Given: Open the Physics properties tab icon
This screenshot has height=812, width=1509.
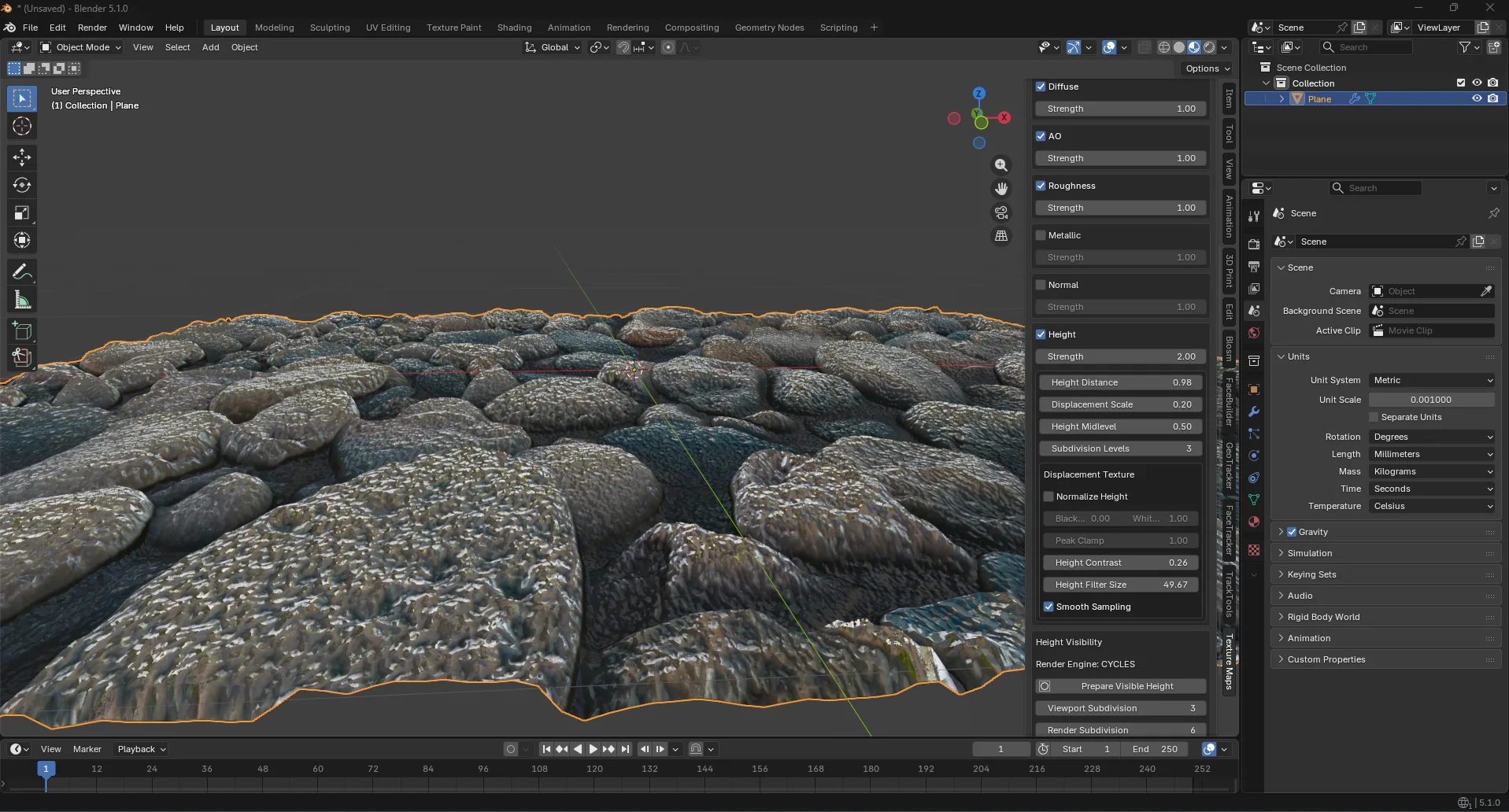Looking at the screenshot, I should [x=1254, y=456].
